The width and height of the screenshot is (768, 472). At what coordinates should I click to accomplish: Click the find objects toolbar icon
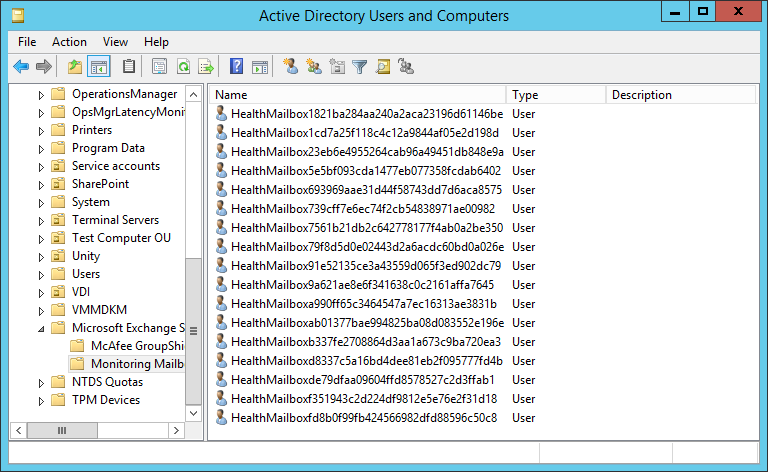coord(383,67)
